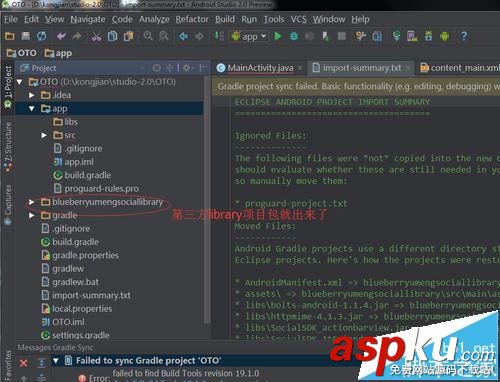Navigate back with the left arrow icon
The height and width of the screenshot is (382, 500).
point(183,36)
